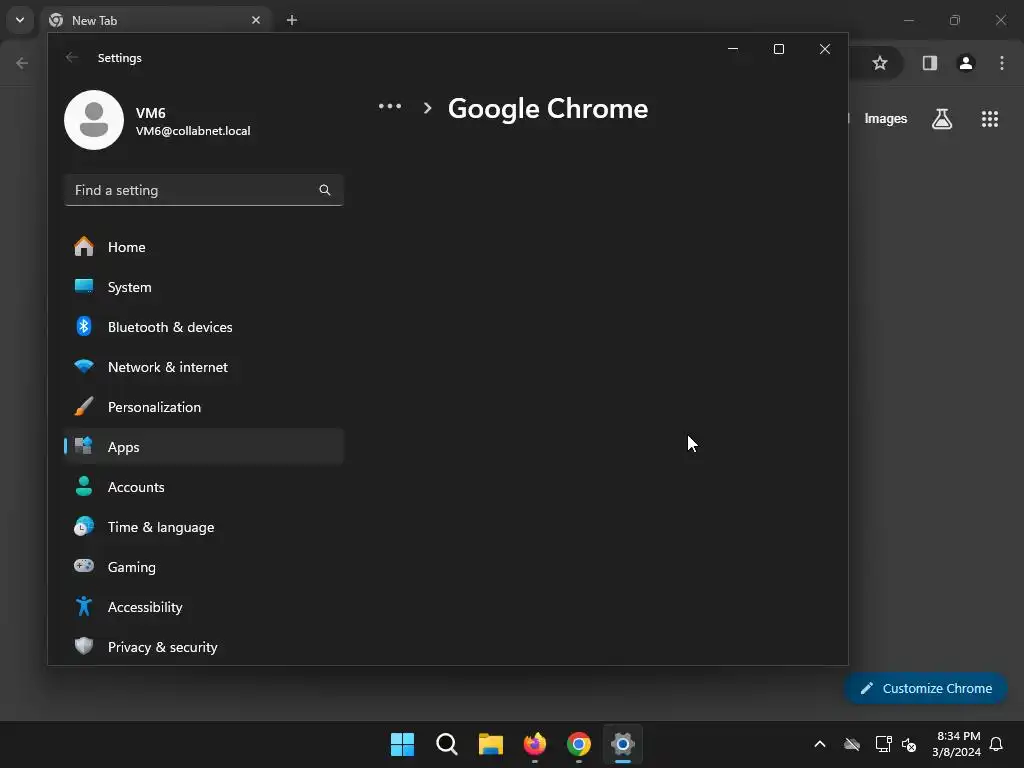Maximize the Settings window

click(778, 49)
